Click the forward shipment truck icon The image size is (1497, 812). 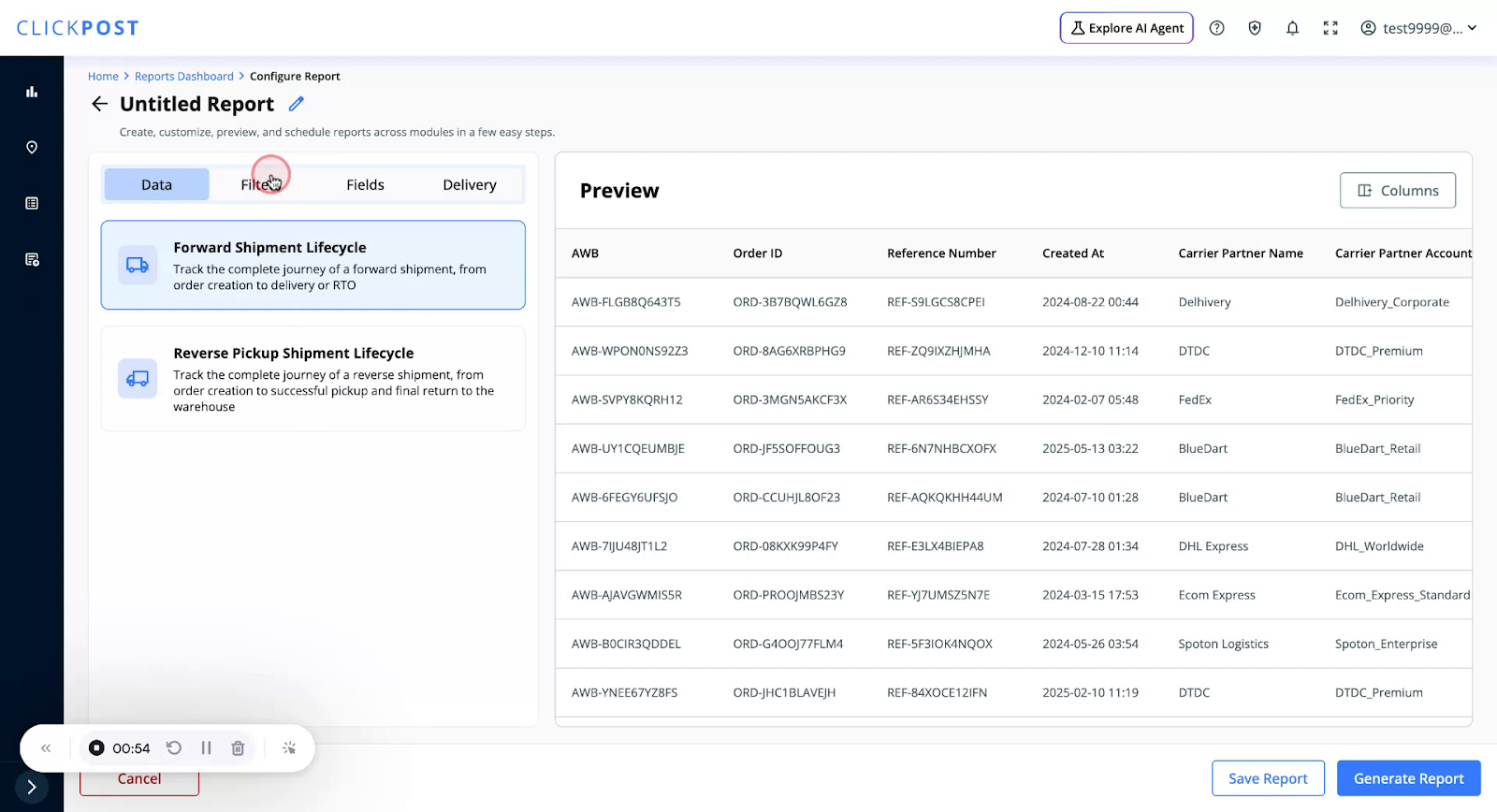coord(138,265)
